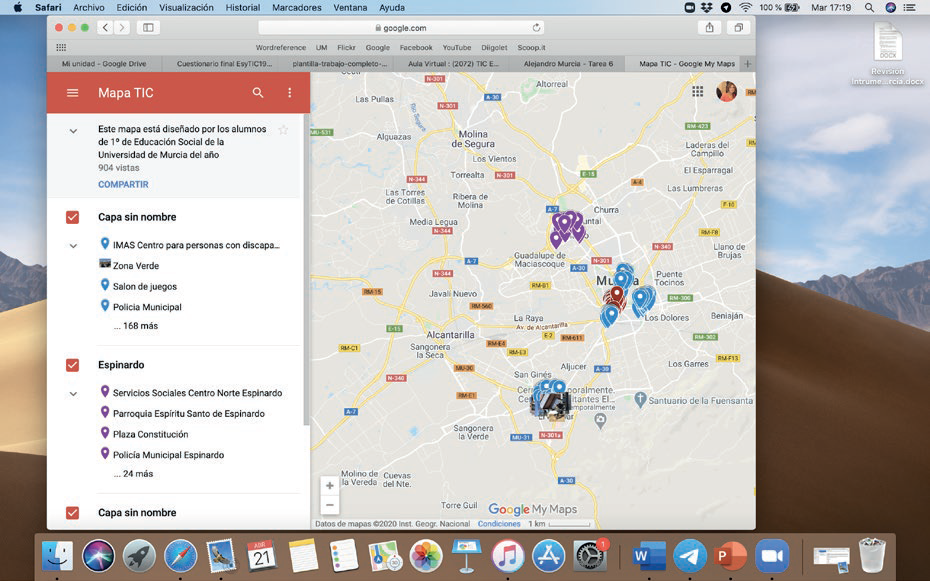Open favorites grid icon in bookmarks bar
The width and height of the screenshot is (930, 581).
tap(61, 47)
